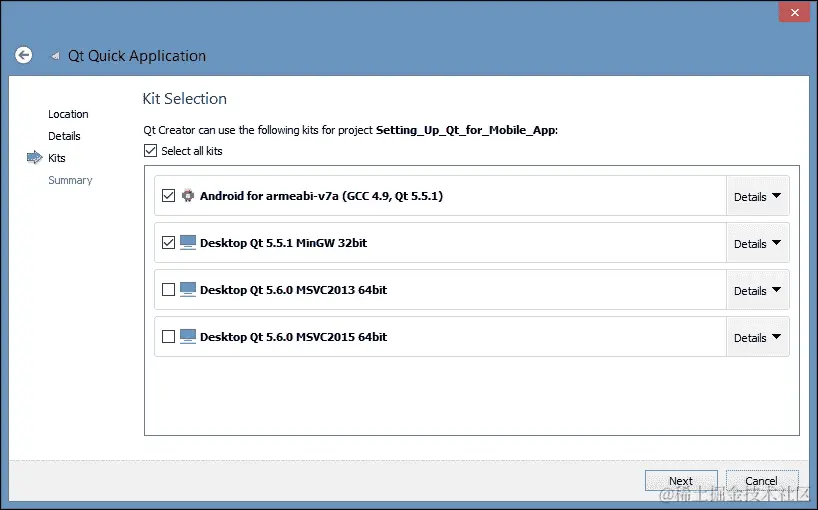
Task: Click the back arrow button
Action: [24, 56]
